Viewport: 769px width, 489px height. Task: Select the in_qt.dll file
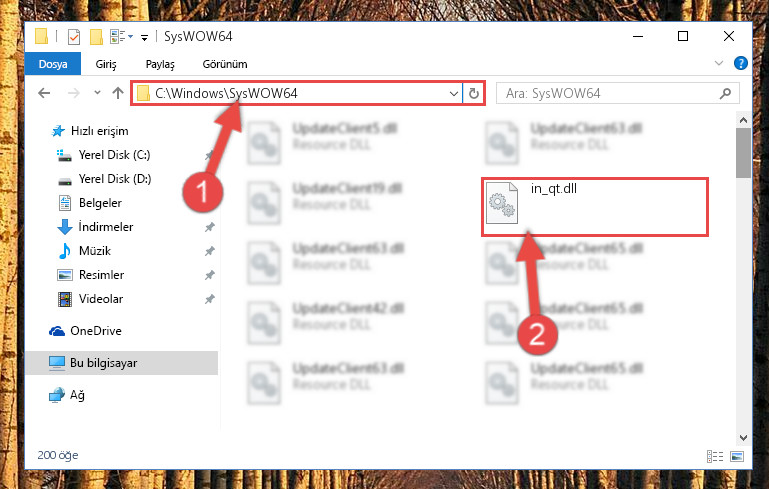pyautogui.click(x=595, y=207)
